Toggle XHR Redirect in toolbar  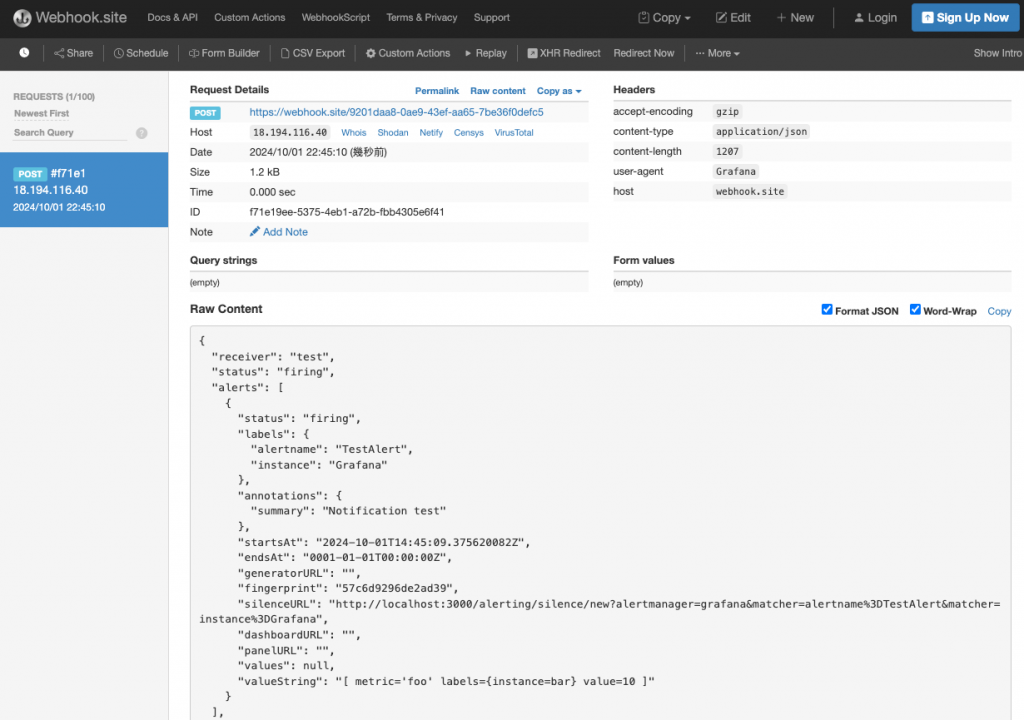pyautogui.click(x=564, y=53)
